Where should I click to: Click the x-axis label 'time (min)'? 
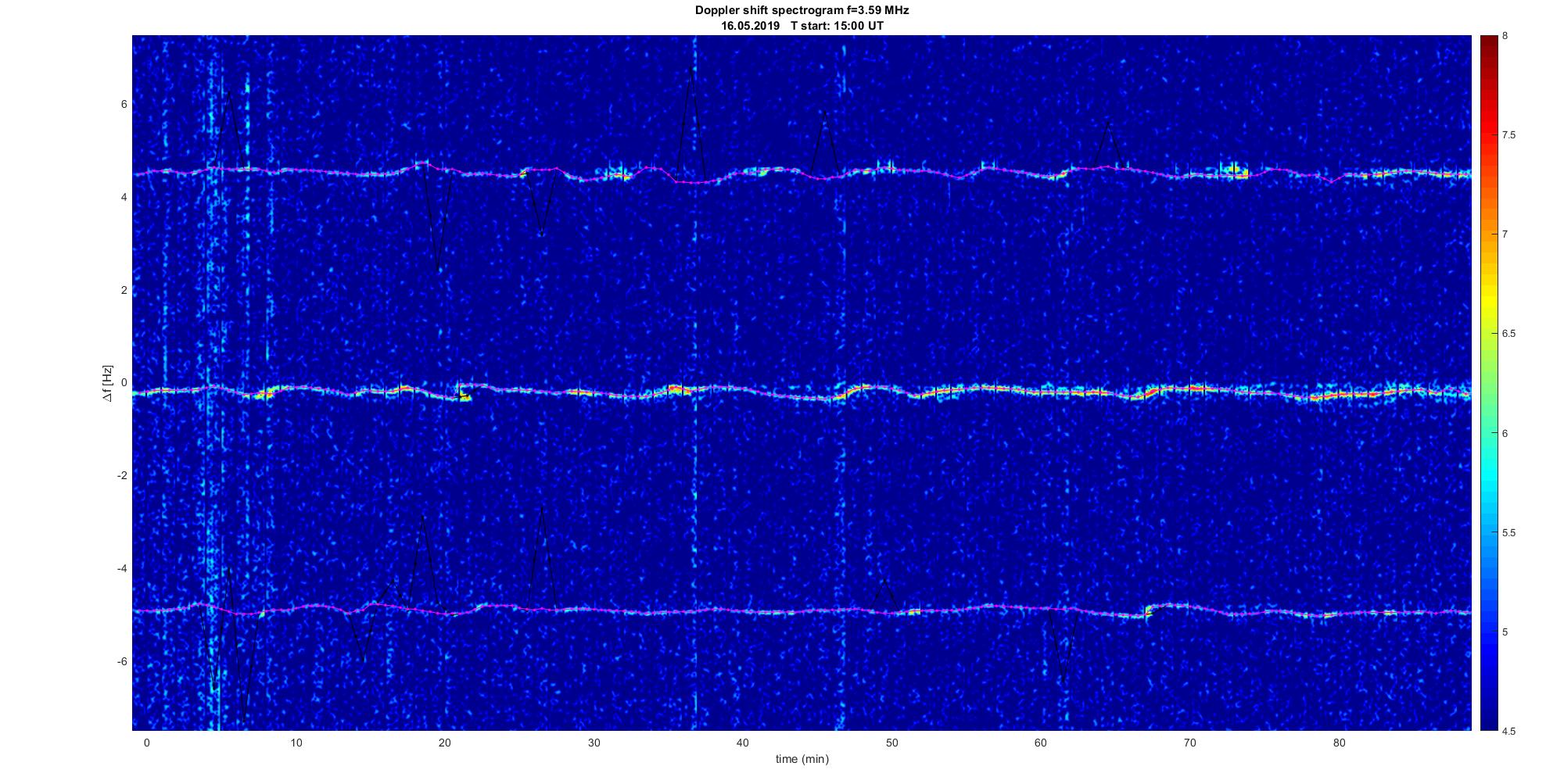coord(802,759)
